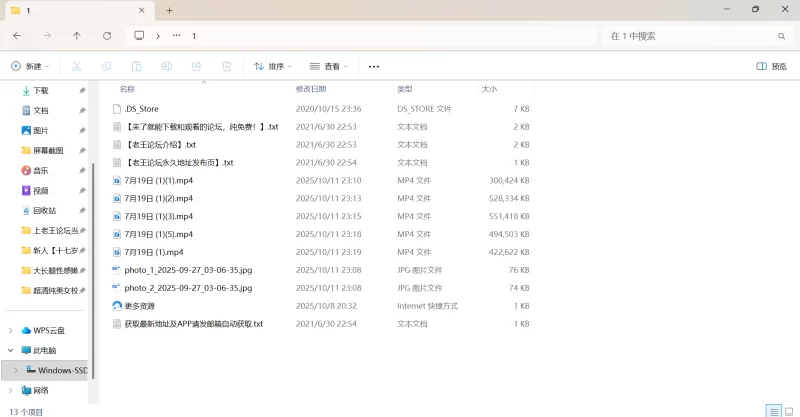Click the Cut scissors icon in toolbar

76,66
